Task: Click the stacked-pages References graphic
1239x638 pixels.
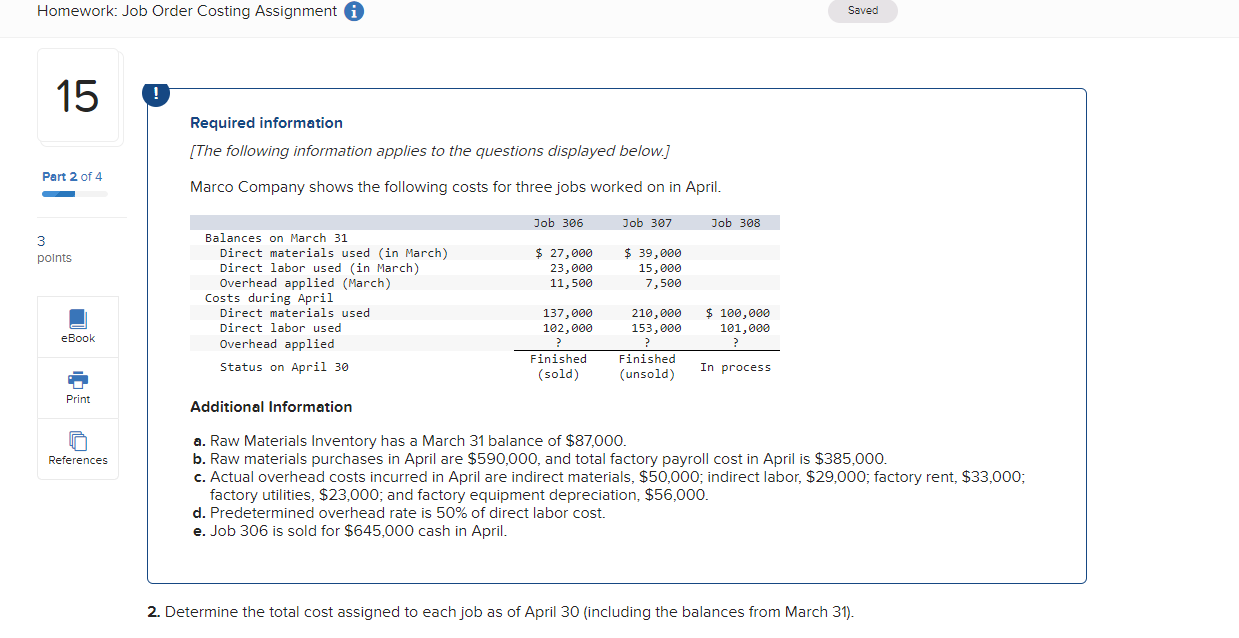Action: tap(77, 441)
